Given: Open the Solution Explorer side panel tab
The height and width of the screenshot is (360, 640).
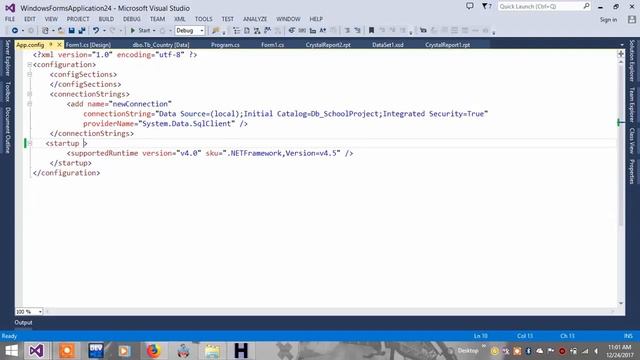Looking at the screenshot, I should [x=632, y=60].
